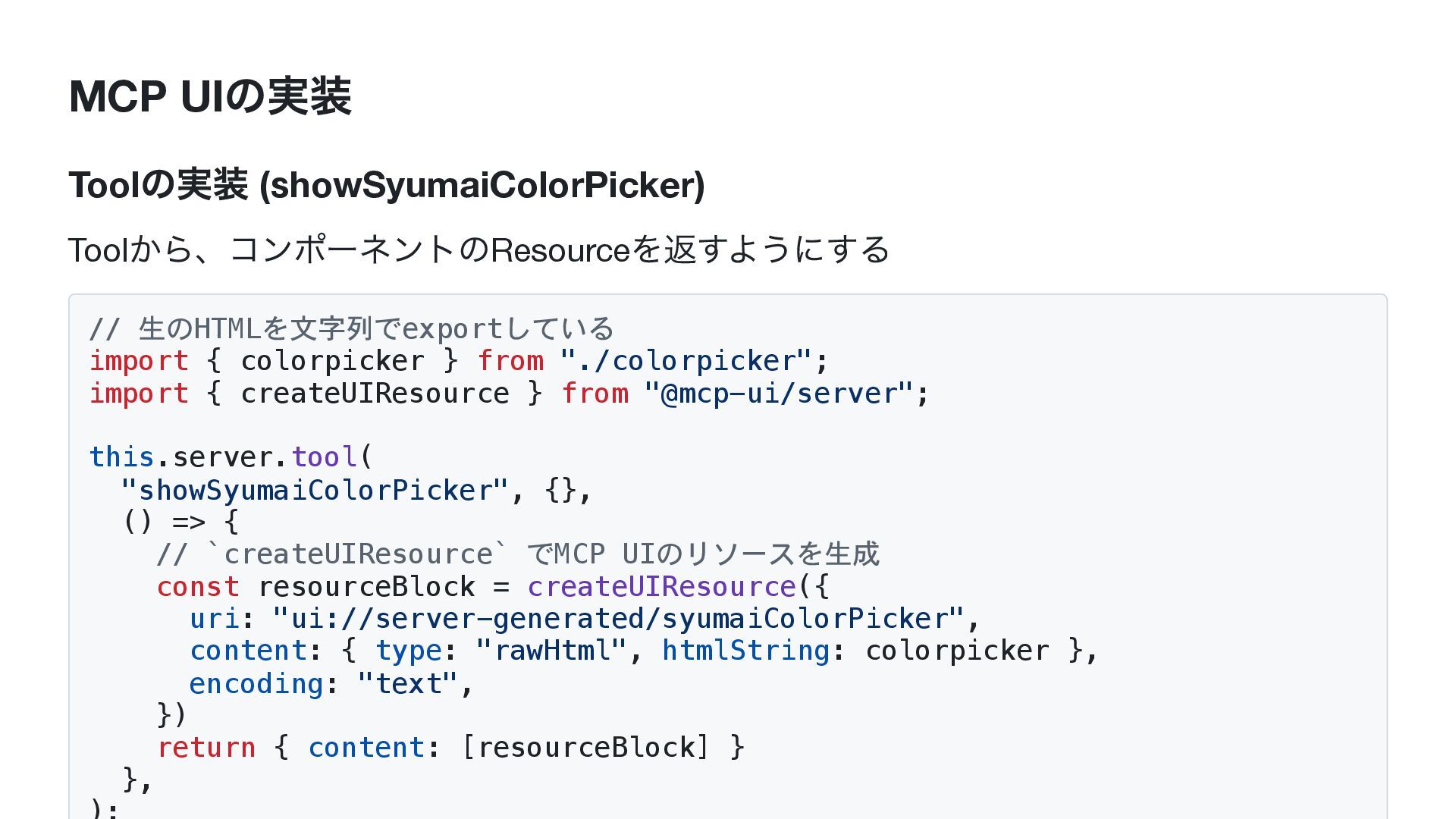Viewport: 1456px width, 819px height.
Task: Click the "@mcp-ui/server" module string
Action: coord(779,394)
